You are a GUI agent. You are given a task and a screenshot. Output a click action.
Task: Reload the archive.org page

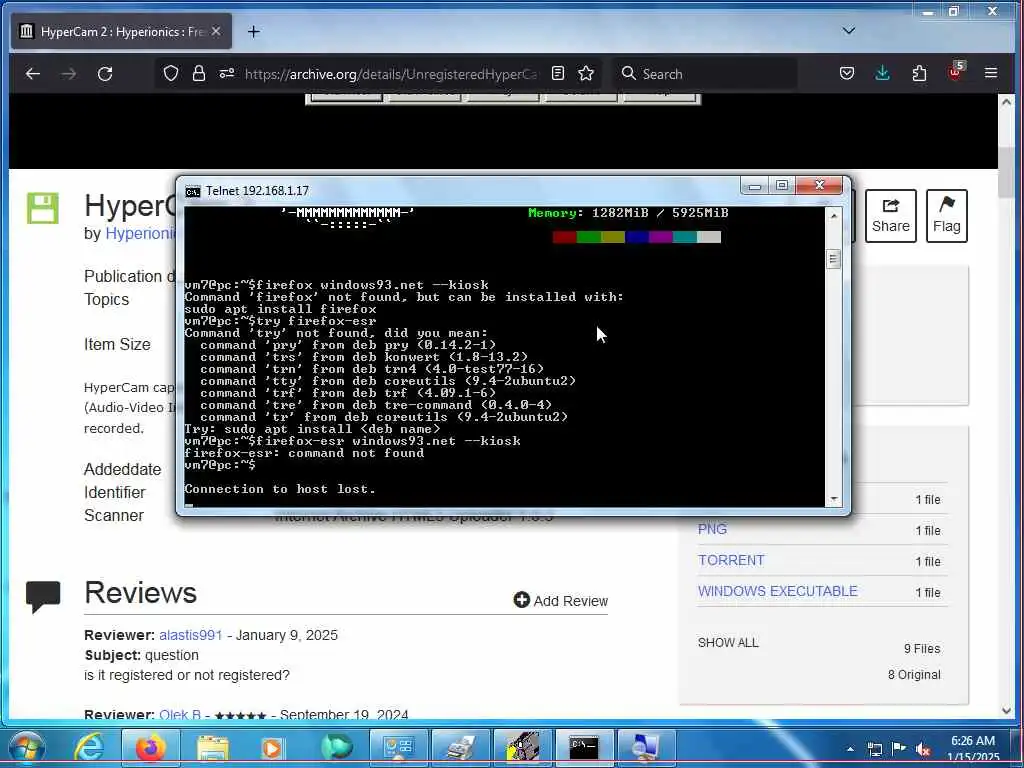point(105,74)
